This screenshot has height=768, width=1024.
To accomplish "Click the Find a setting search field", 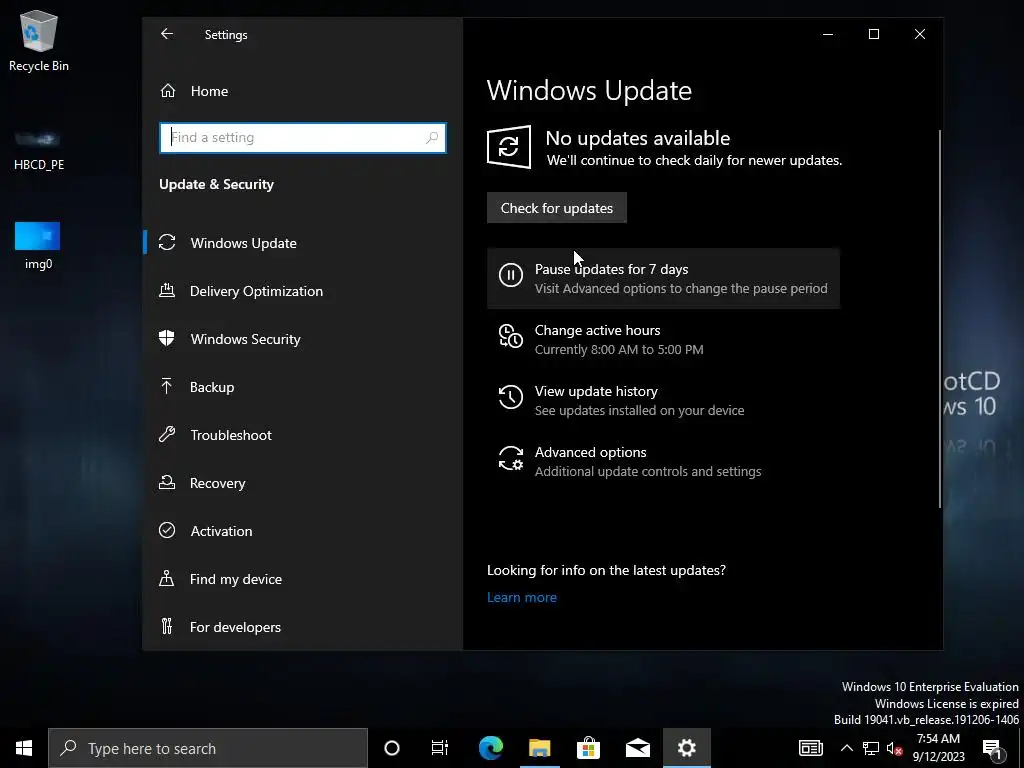I will click(302, 138).
